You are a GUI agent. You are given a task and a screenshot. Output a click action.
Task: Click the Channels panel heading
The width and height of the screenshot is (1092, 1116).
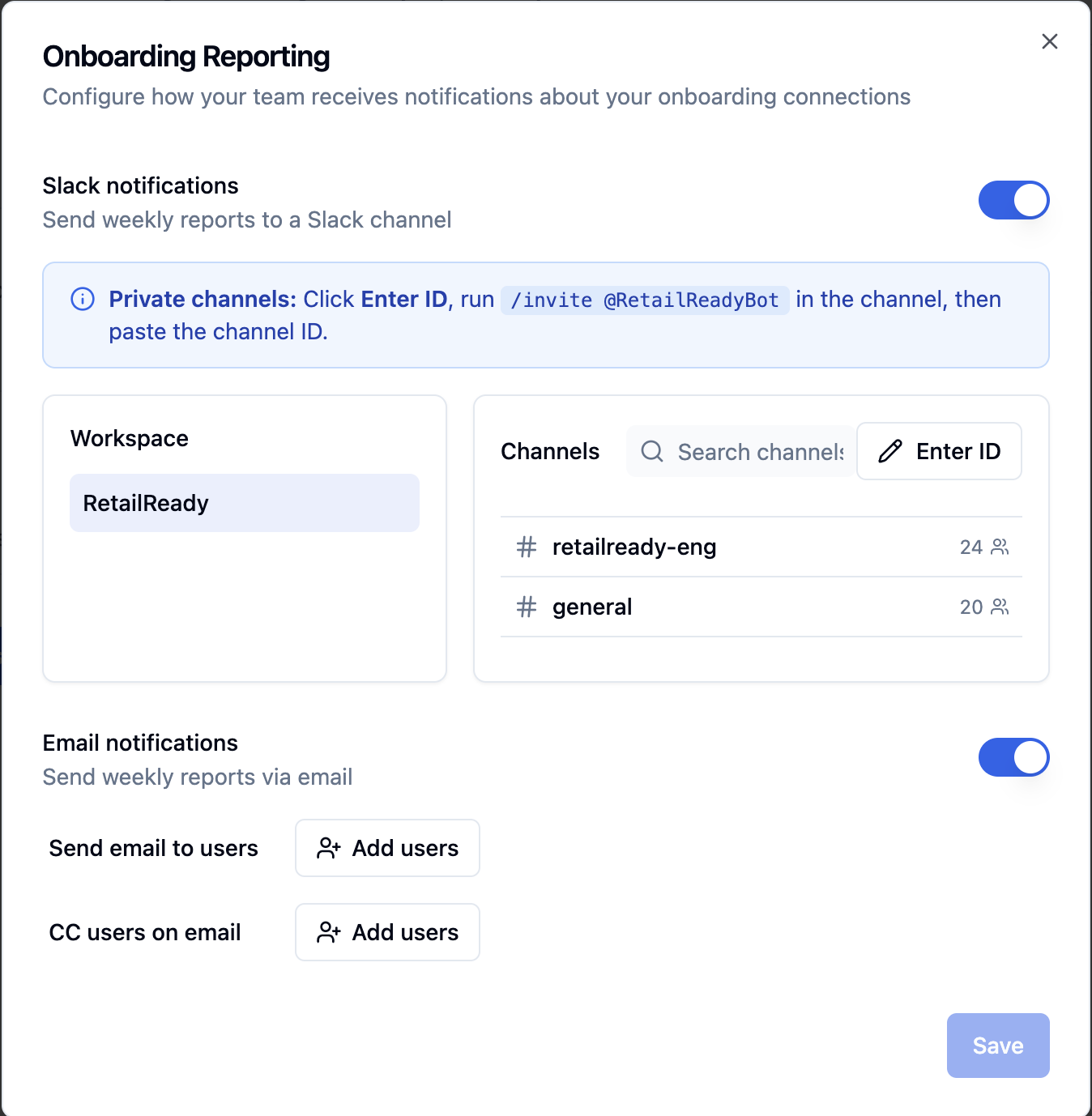click(550, 451)
